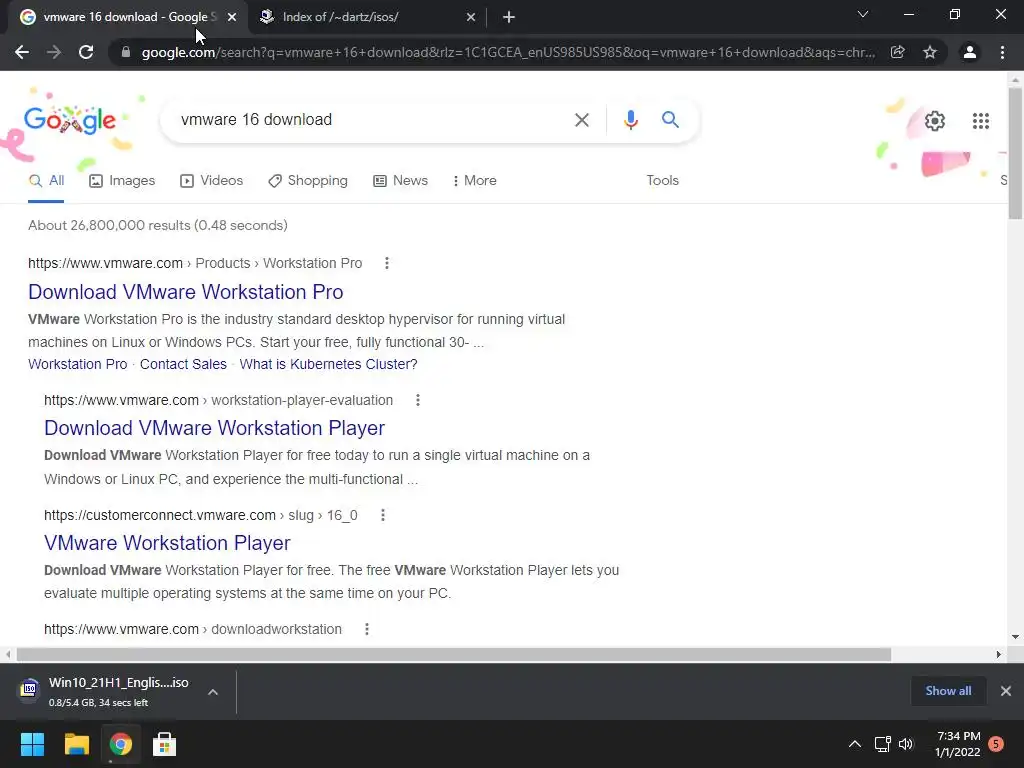1024x768 pixels.
Task: Reload the current page
Action: 86,52
